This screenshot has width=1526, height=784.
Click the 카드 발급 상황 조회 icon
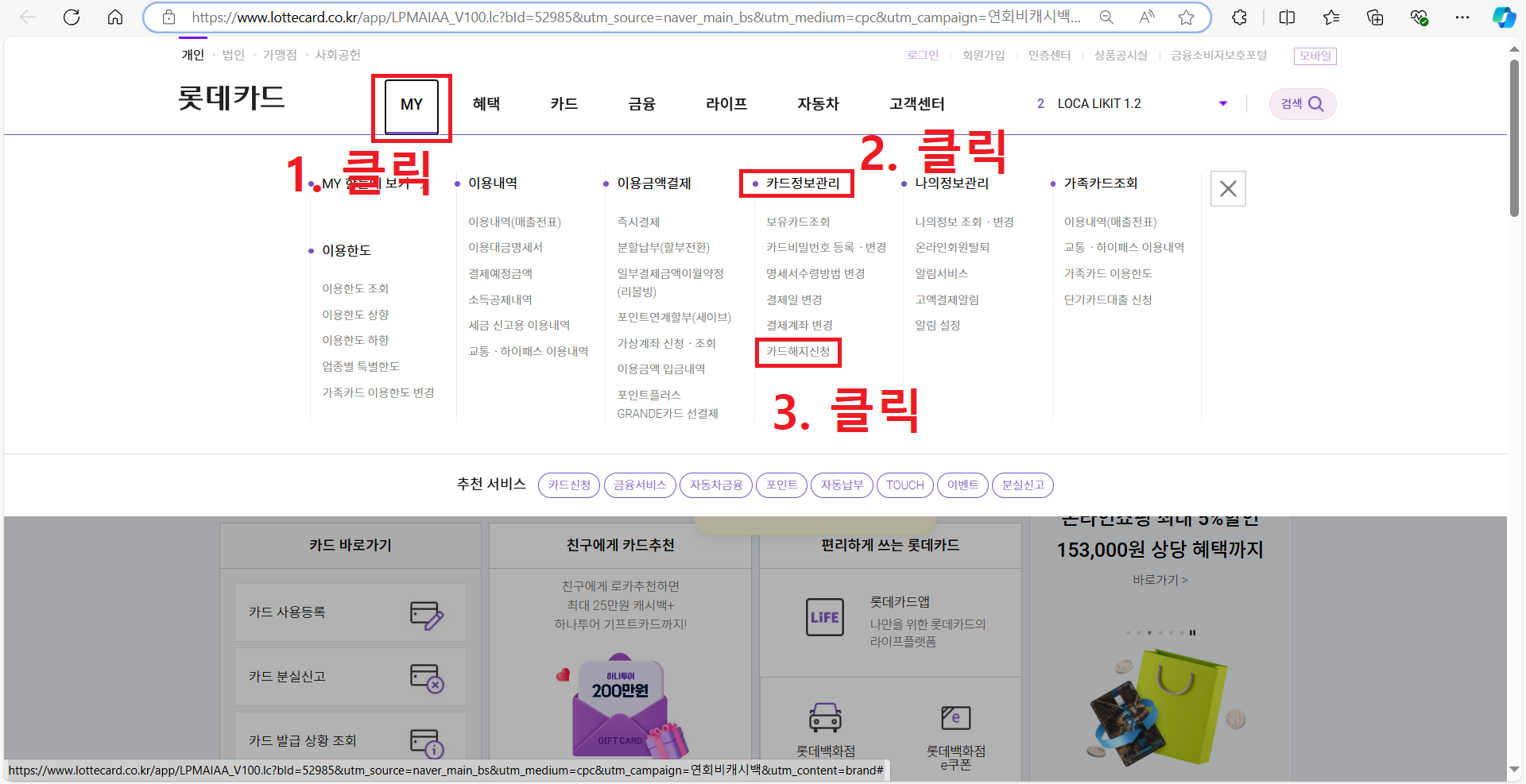(x=427, y=743)
